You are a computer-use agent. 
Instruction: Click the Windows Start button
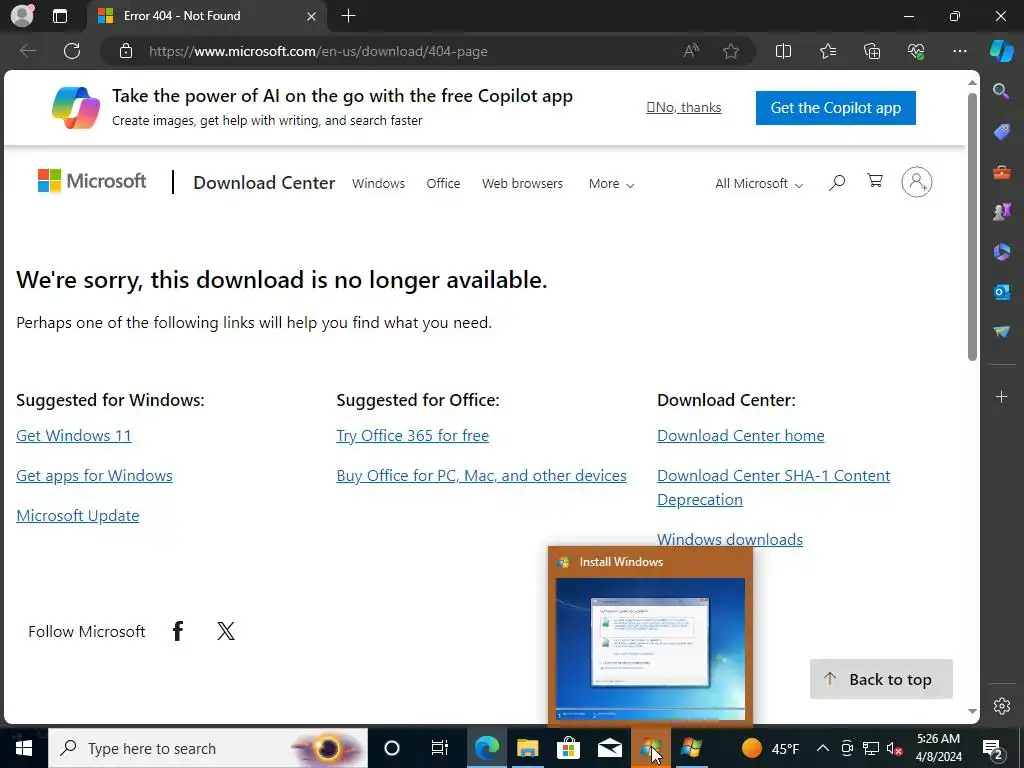point(24,748)
